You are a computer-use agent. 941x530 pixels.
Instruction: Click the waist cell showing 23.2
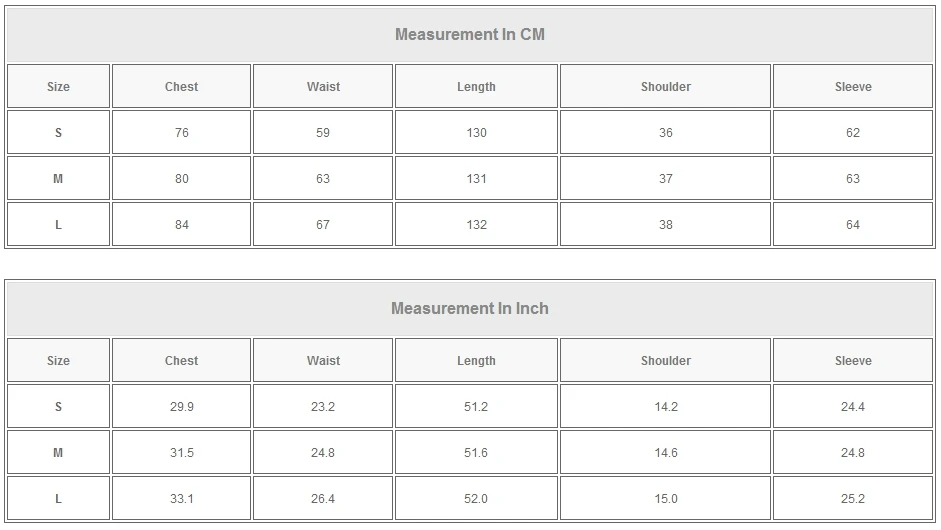click(x=323, y=407)
